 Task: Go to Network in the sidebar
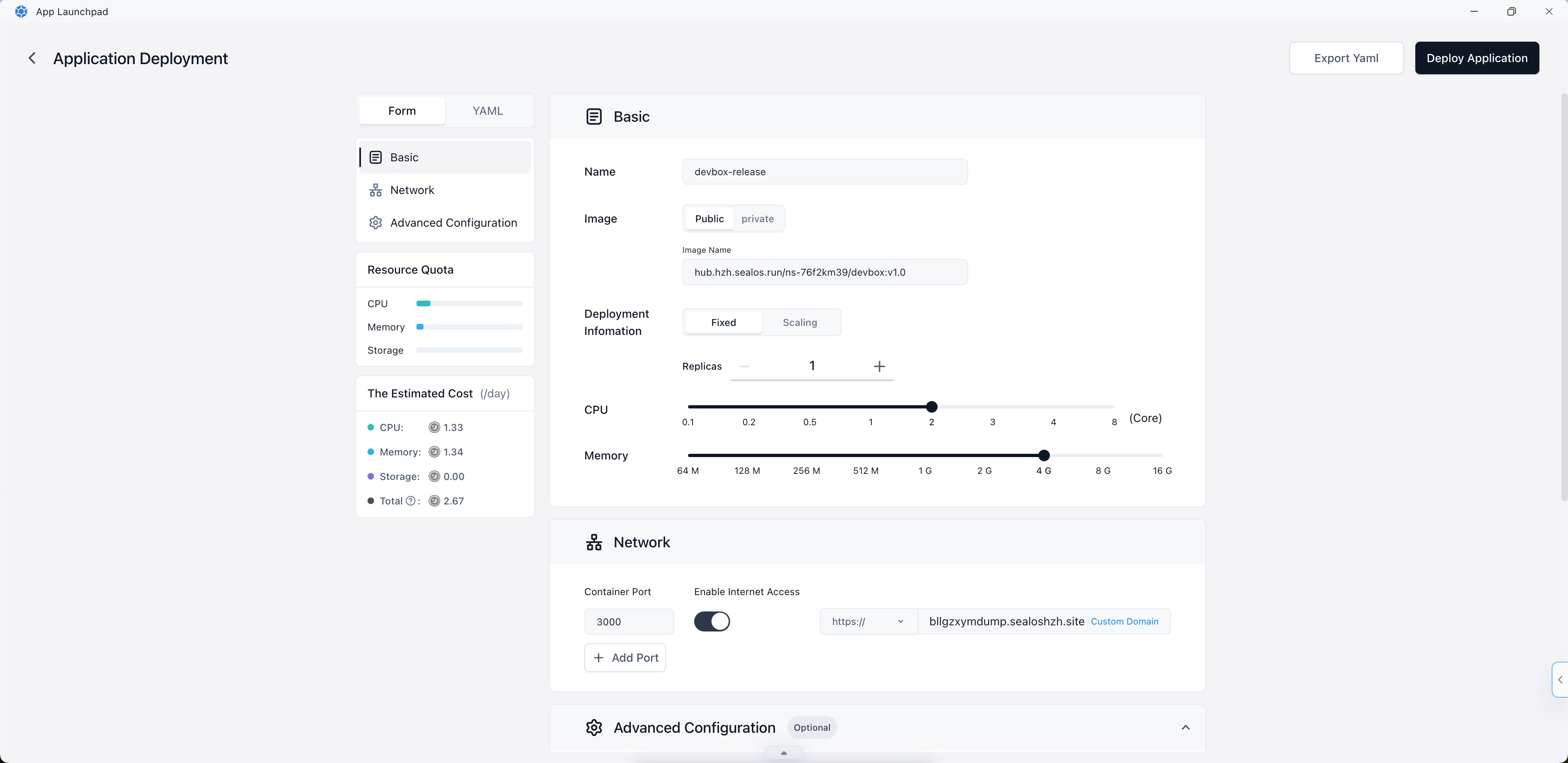point(412,190)
